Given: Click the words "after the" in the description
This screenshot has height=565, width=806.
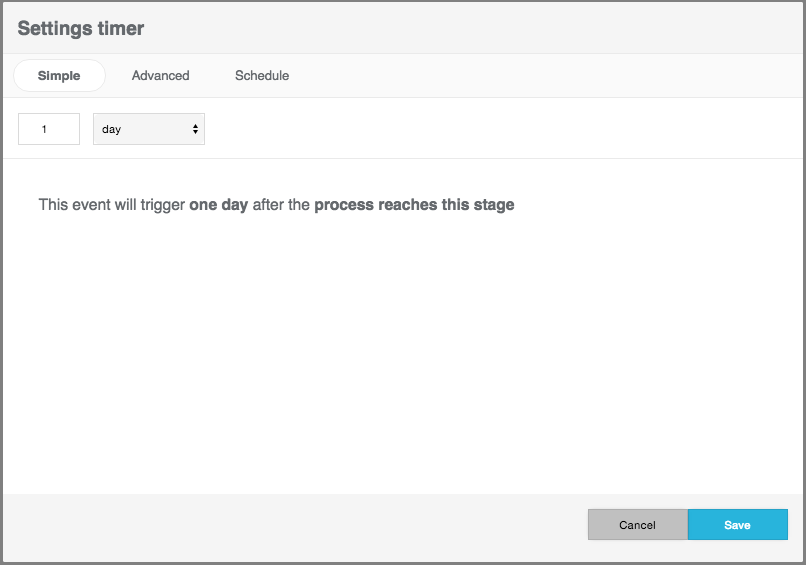Looking at the screenshot, I should [x=281, y=205].
